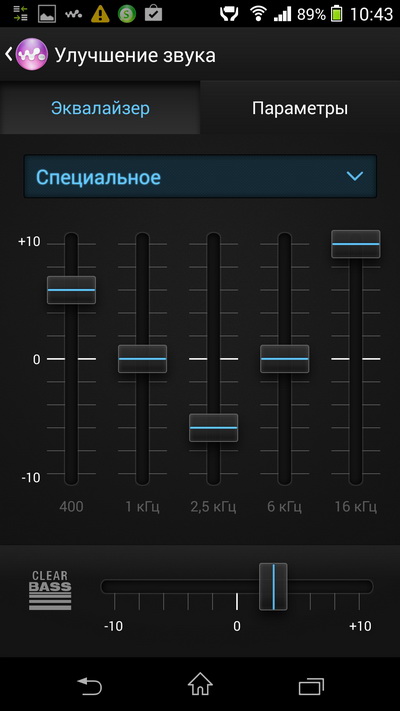Open recent apps via overview icon
Viewport: 400px width, 711px height.
click(311, 686)
